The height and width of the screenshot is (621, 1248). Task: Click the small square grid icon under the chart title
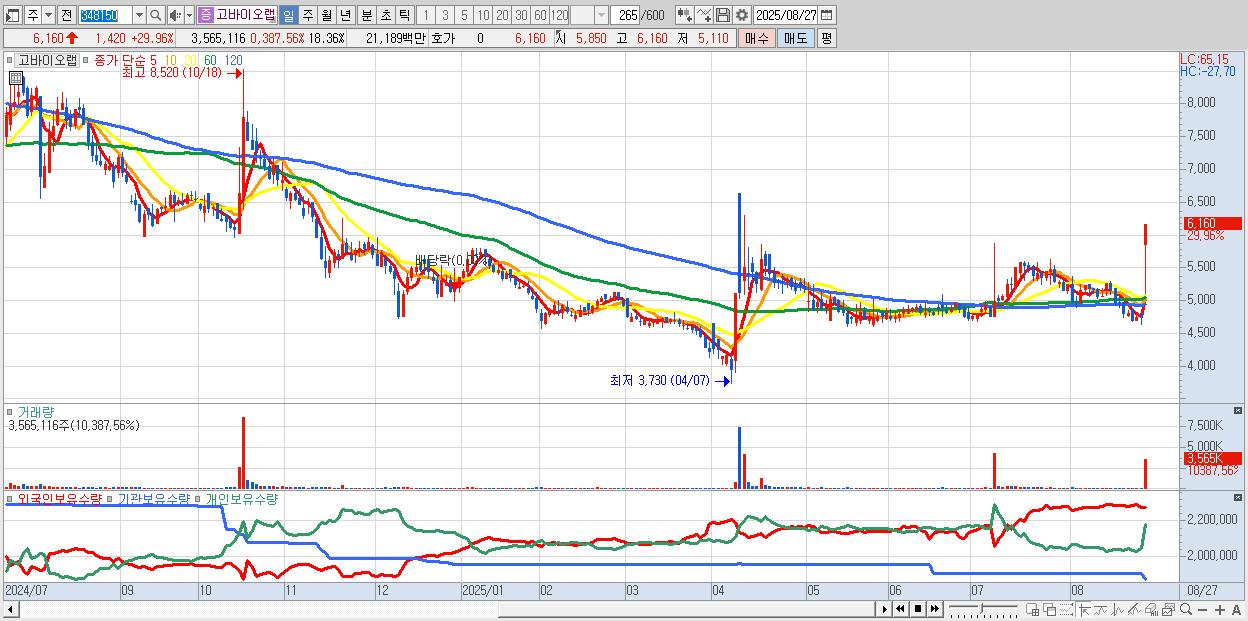tap(16, 78)
